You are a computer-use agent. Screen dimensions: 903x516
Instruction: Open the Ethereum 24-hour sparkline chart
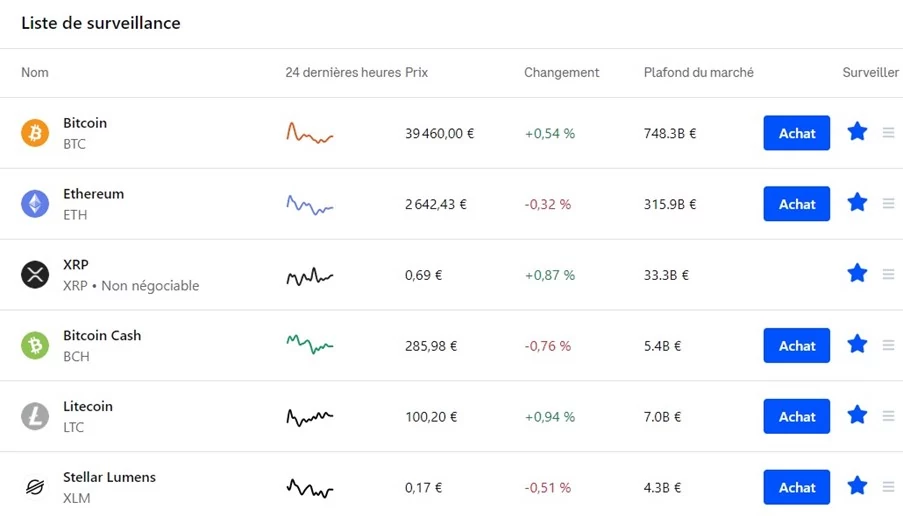point(310,204)
